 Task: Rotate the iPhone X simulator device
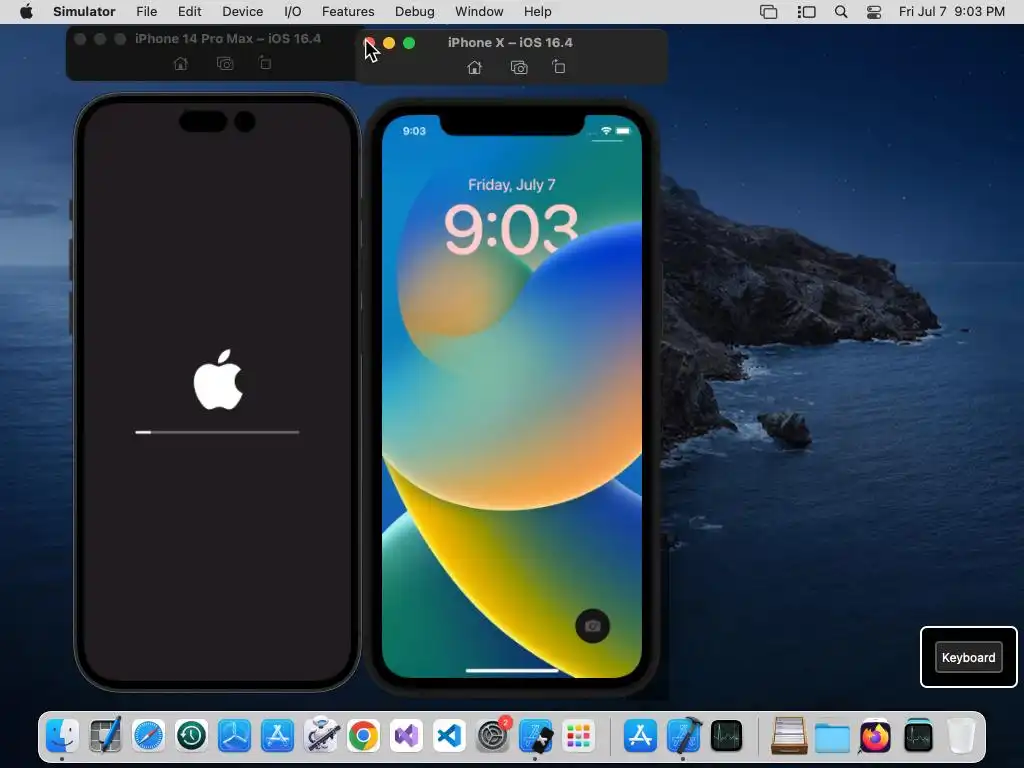click(559, 67)
